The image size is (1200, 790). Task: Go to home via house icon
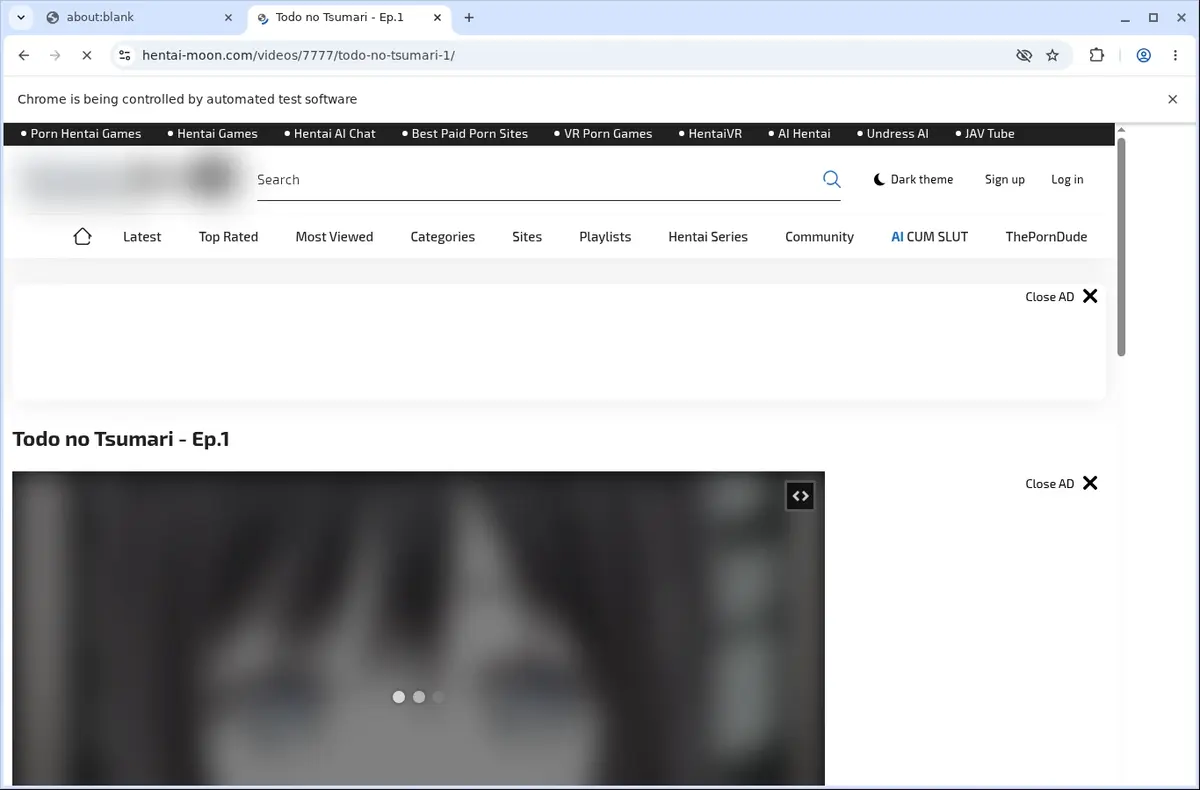82,237
